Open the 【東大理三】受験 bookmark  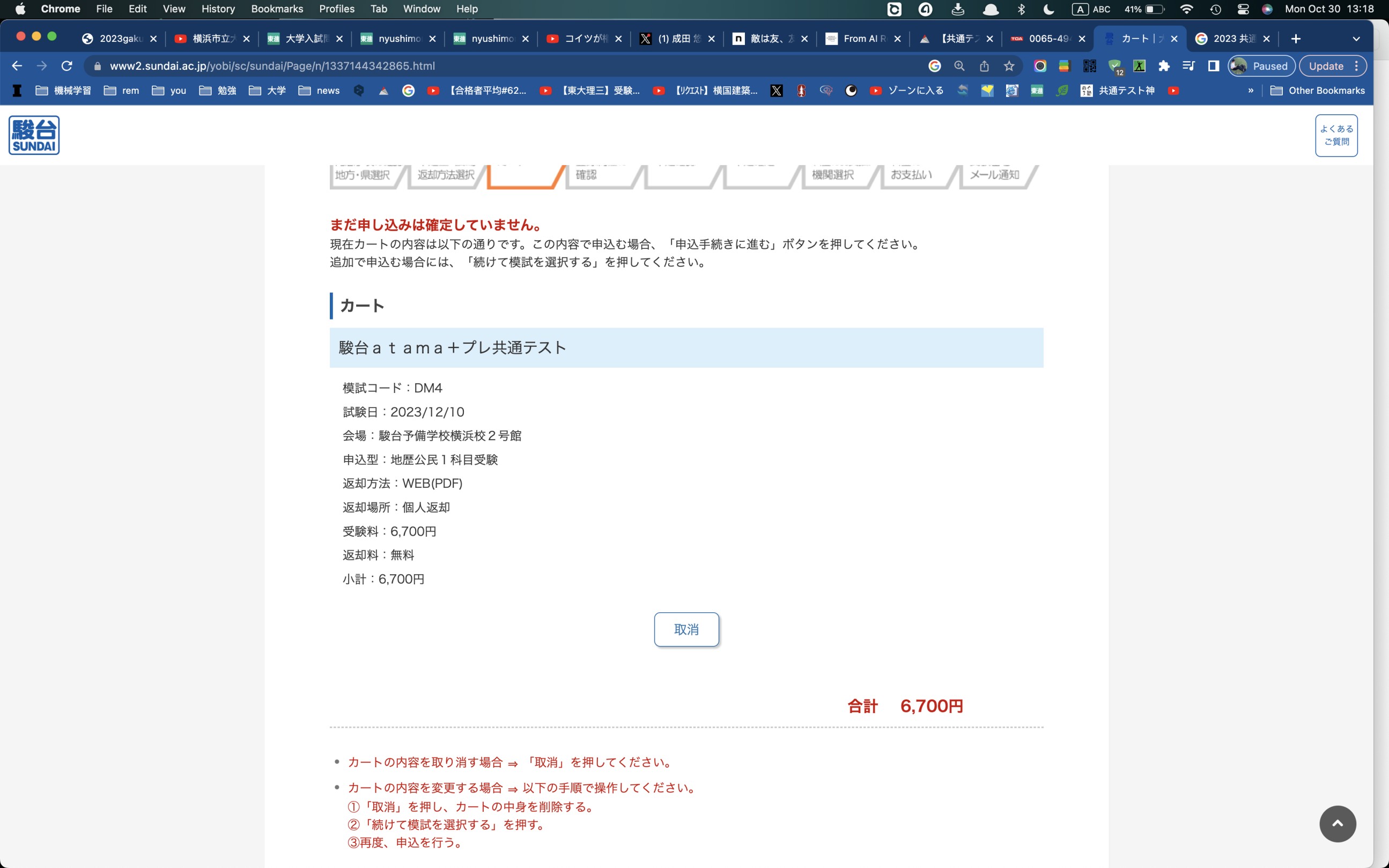590,91
